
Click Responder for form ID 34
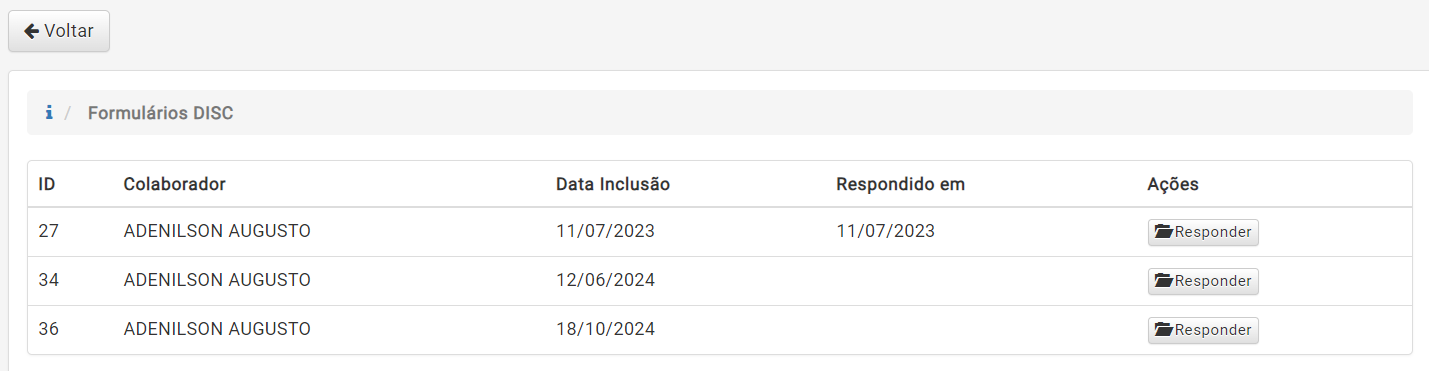[1203, 281]
